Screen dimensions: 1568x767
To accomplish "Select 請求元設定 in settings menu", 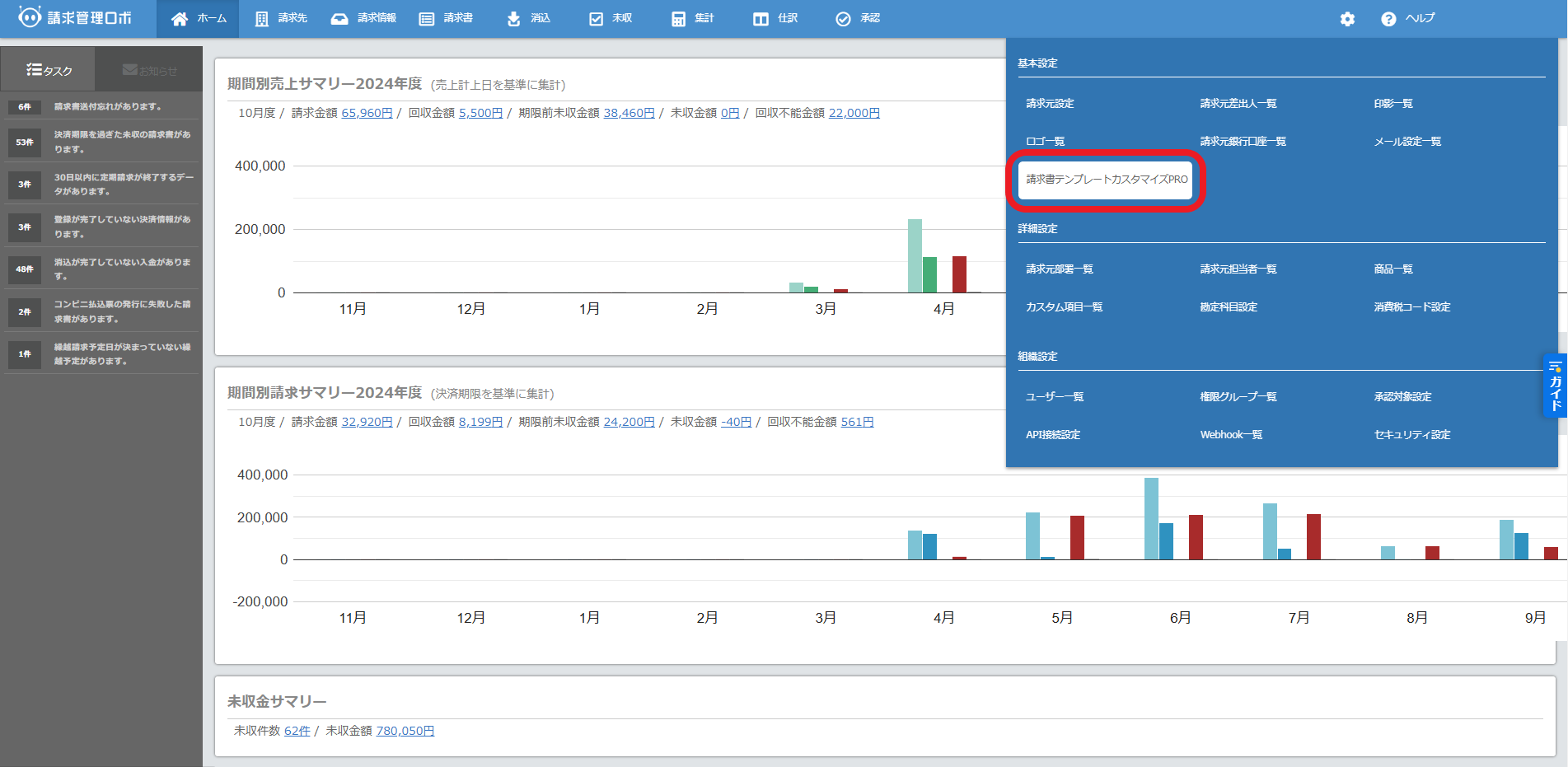I will click(x=1050, y=104).
